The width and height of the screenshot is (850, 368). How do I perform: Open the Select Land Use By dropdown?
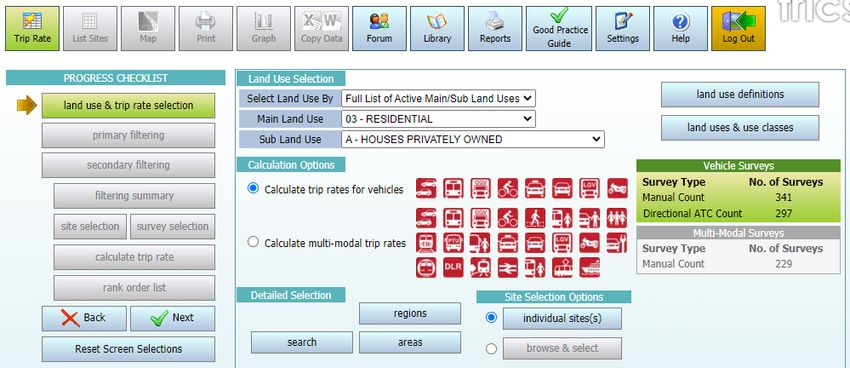[439, 99]
